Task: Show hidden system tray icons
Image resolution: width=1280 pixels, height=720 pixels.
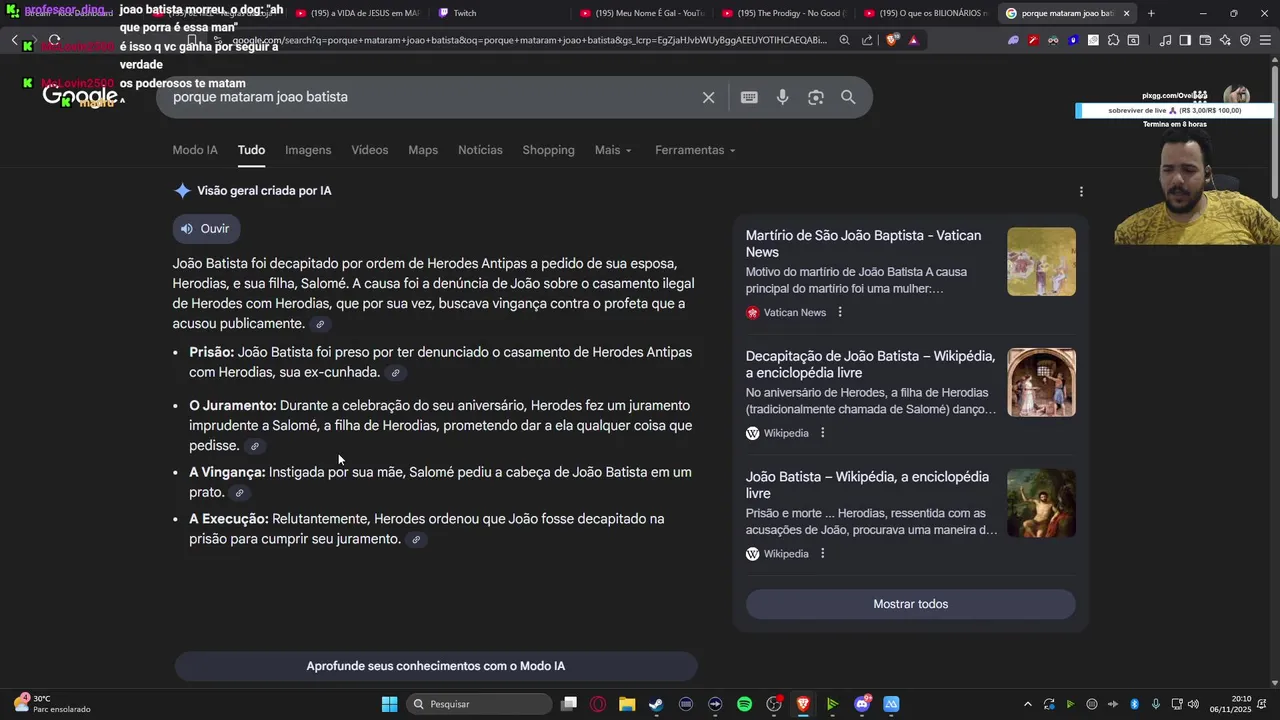Action: click(1027, 704)
